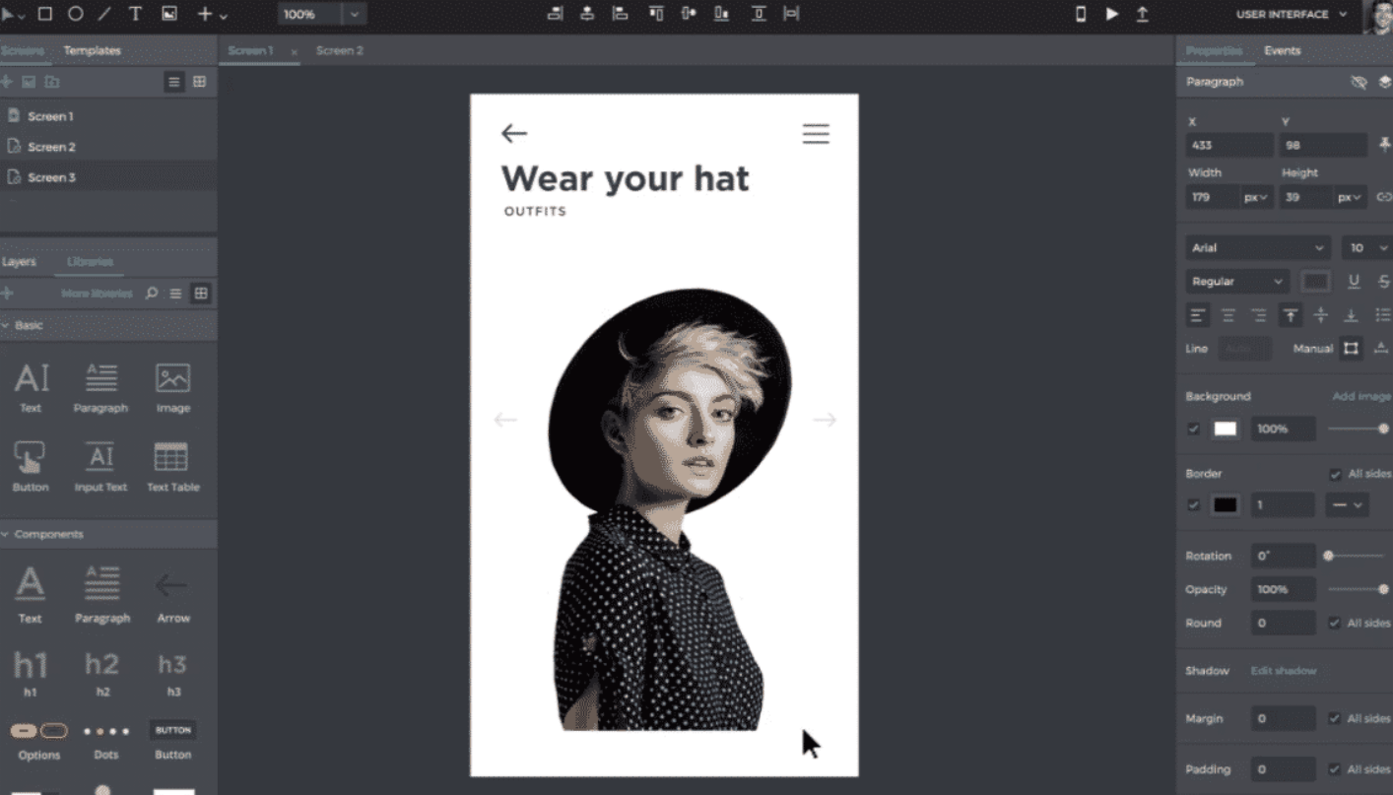Open the Arial font family dropdown
Screen dimensions: 1393x795
[x=1258, y=248]
